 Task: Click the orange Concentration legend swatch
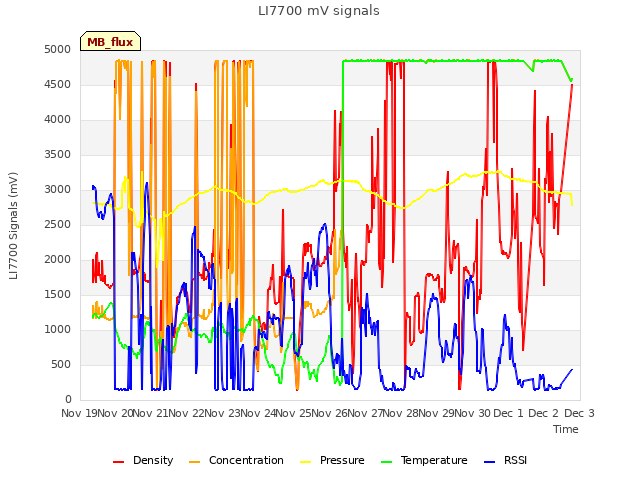pyautogui.click(x=195, y=462)
